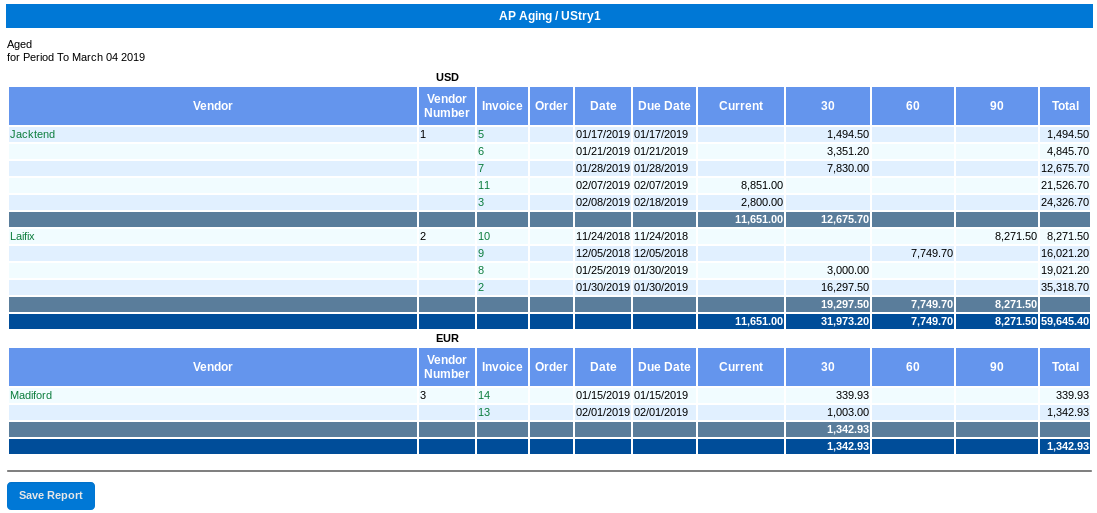Open the Madiford vendor link
This screenshot has width=1097, height=513.
coord(31,396)
